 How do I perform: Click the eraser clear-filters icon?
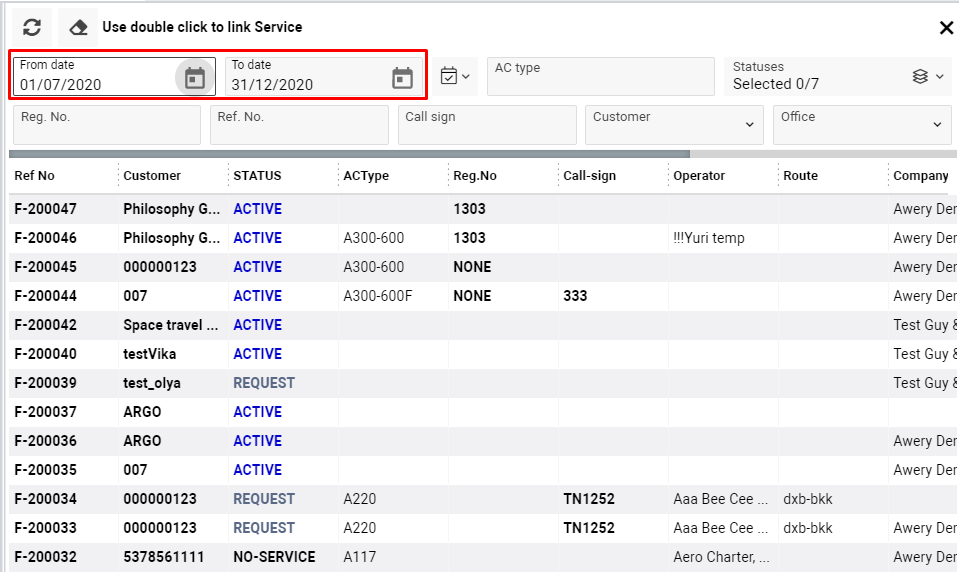[78, 27]
